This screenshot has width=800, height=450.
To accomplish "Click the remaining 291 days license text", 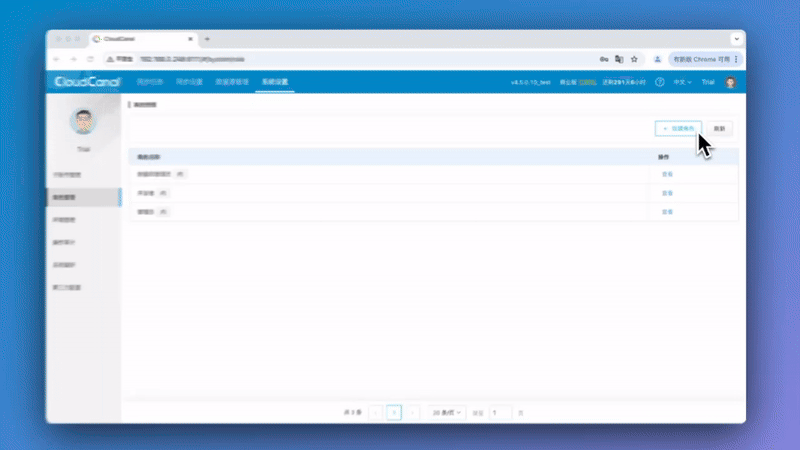I will coord(624,82).
